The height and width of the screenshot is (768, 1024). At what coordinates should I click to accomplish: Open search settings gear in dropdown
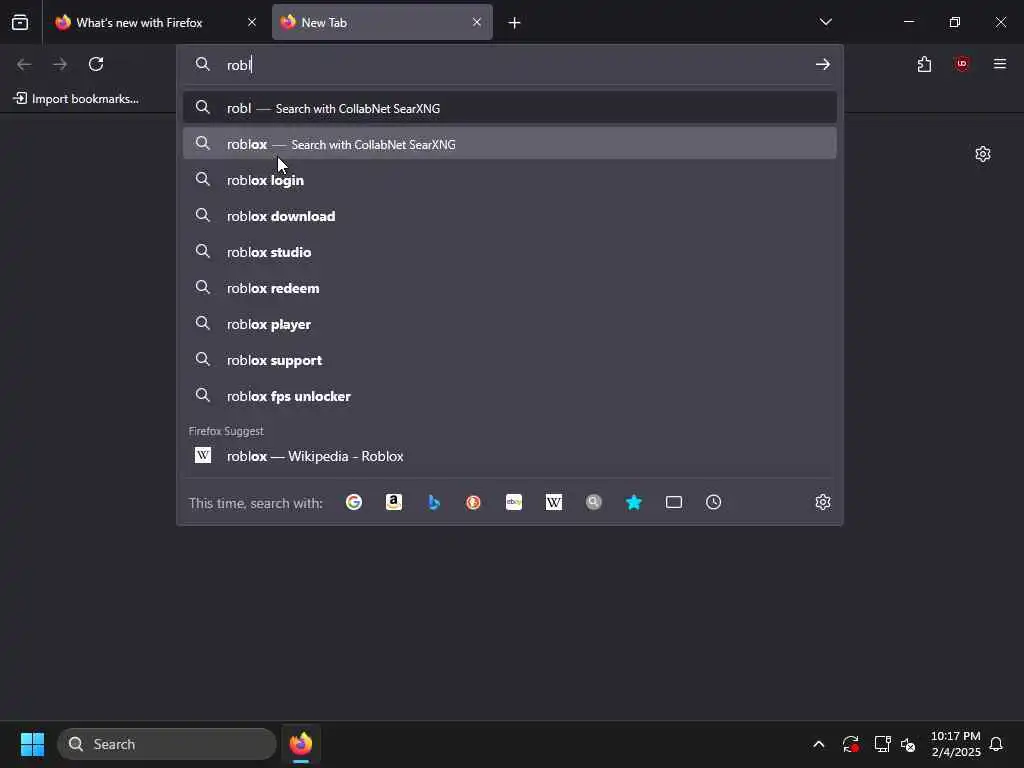823,502
